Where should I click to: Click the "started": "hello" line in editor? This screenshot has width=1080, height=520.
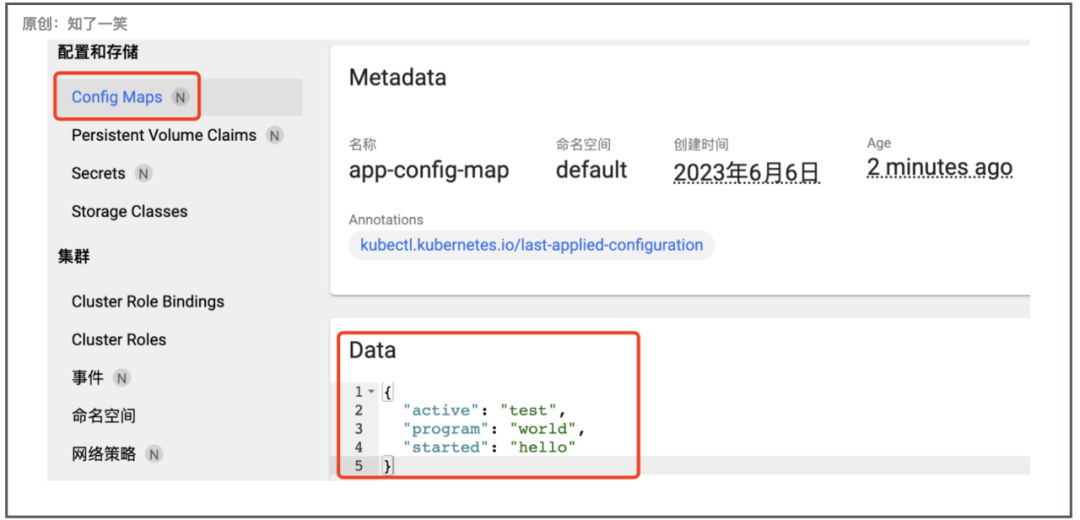click(490, 448)
